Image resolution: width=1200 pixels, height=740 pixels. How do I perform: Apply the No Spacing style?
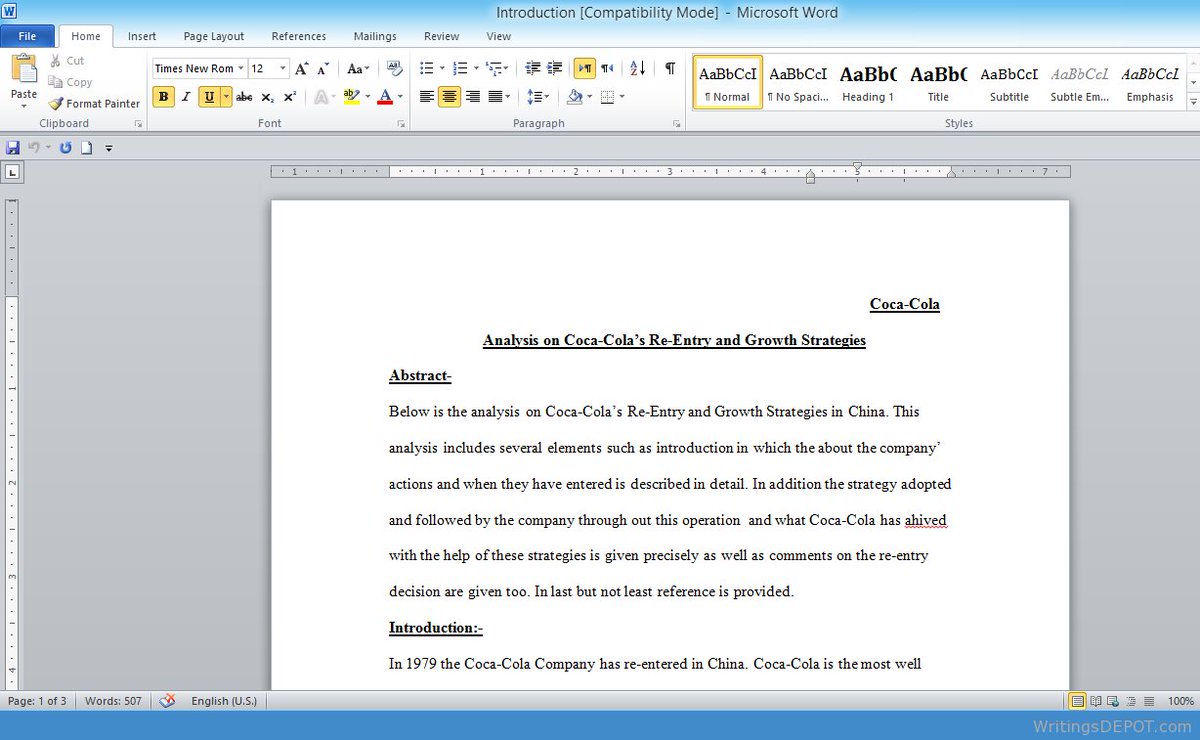coord(798,82)
